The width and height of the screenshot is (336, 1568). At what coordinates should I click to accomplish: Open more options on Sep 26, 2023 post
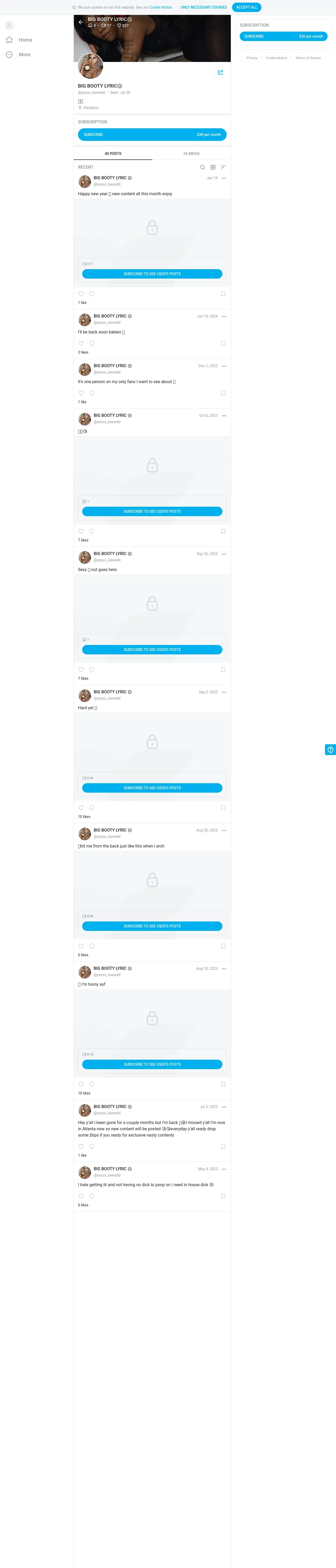click(224, 554)
